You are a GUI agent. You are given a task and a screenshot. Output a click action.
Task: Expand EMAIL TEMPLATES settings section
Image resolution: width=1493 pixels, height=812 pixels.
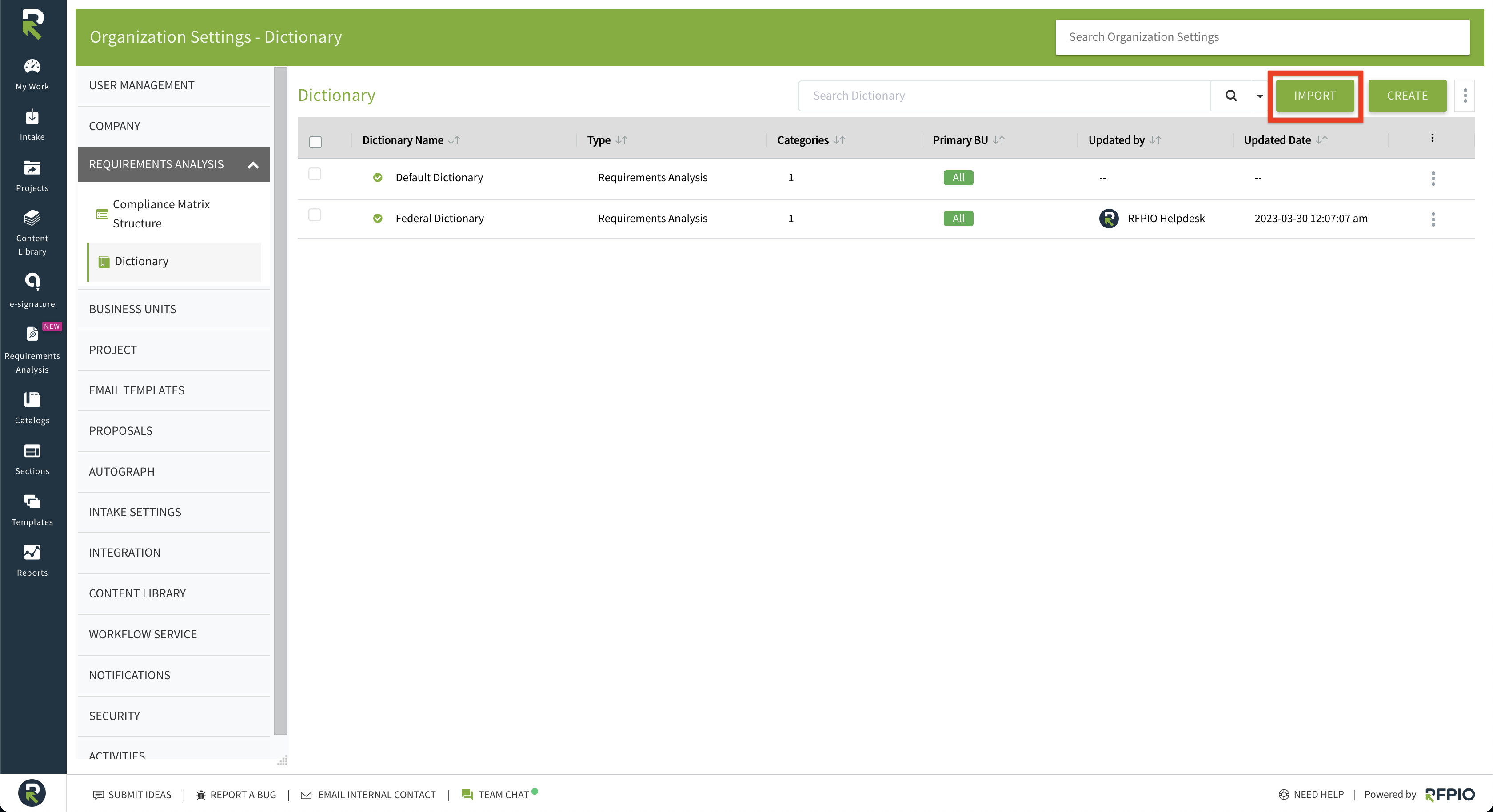(x=174, y=390)
